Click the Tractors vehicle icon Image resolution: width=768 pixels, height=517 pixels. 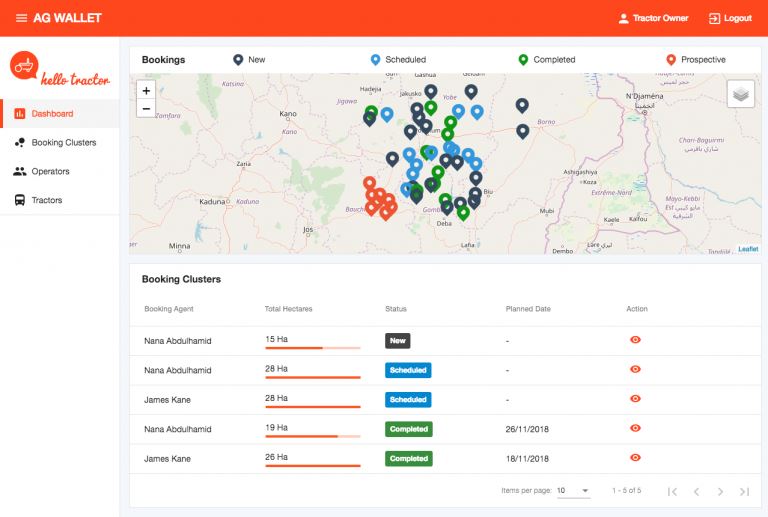20,200
